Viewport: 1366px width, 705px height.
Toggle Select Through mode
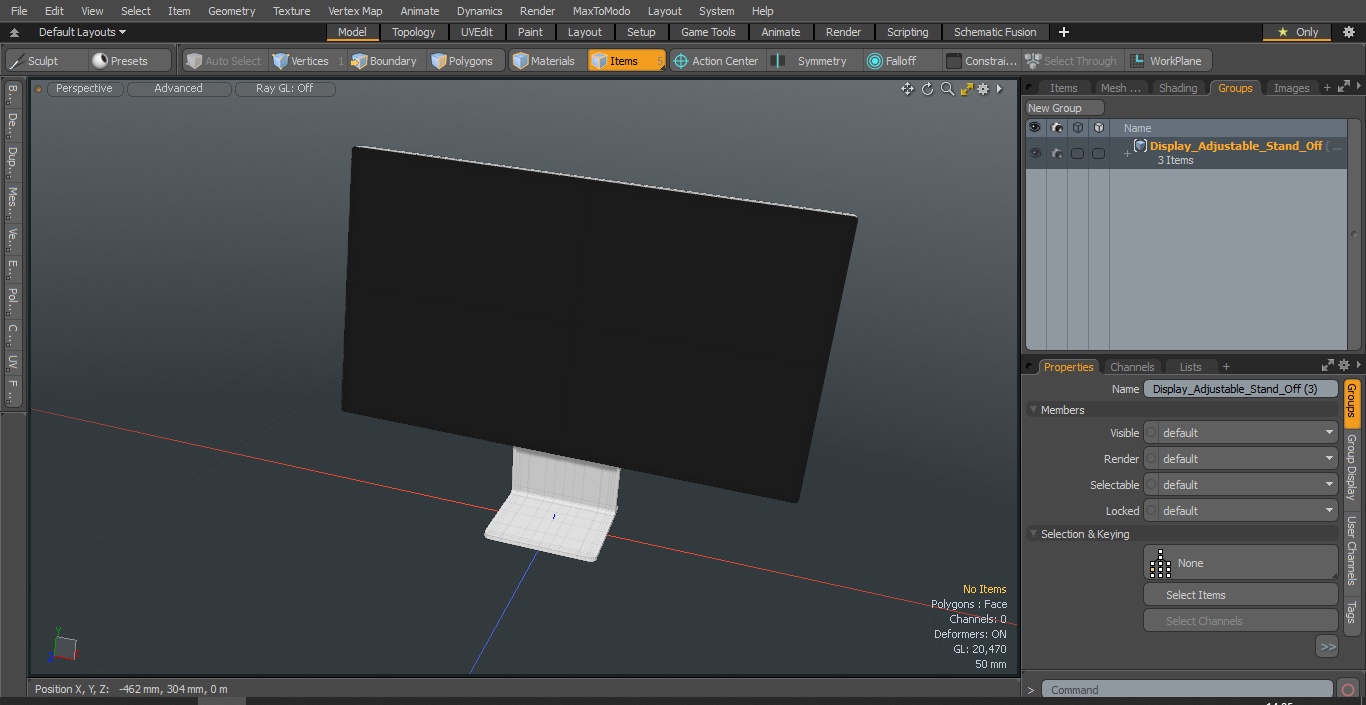[x=1071, y=61]
